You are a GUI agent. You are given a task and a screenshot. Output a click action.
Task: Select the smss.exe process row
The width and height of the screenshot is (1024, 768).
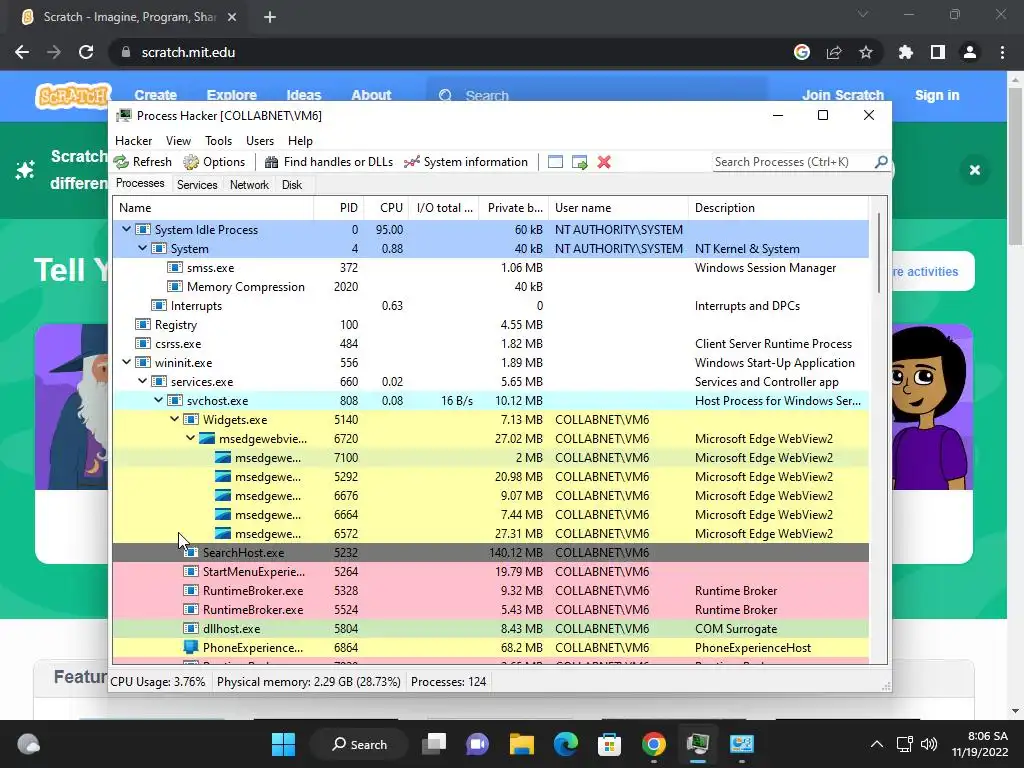tap(490, 268)
